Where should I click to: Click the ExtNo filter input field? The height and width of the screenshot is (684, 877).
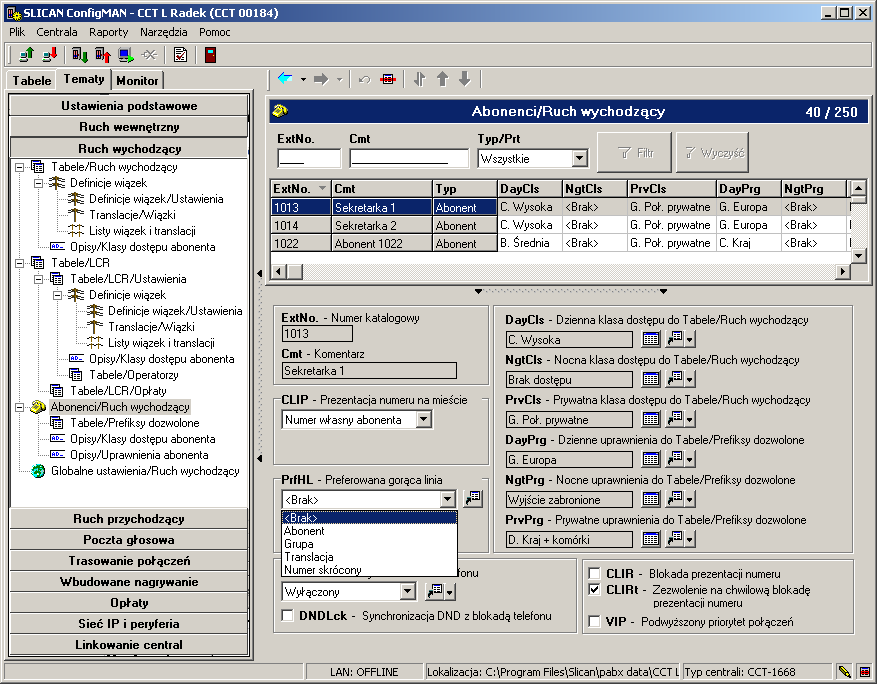click(x=309, y=158)
